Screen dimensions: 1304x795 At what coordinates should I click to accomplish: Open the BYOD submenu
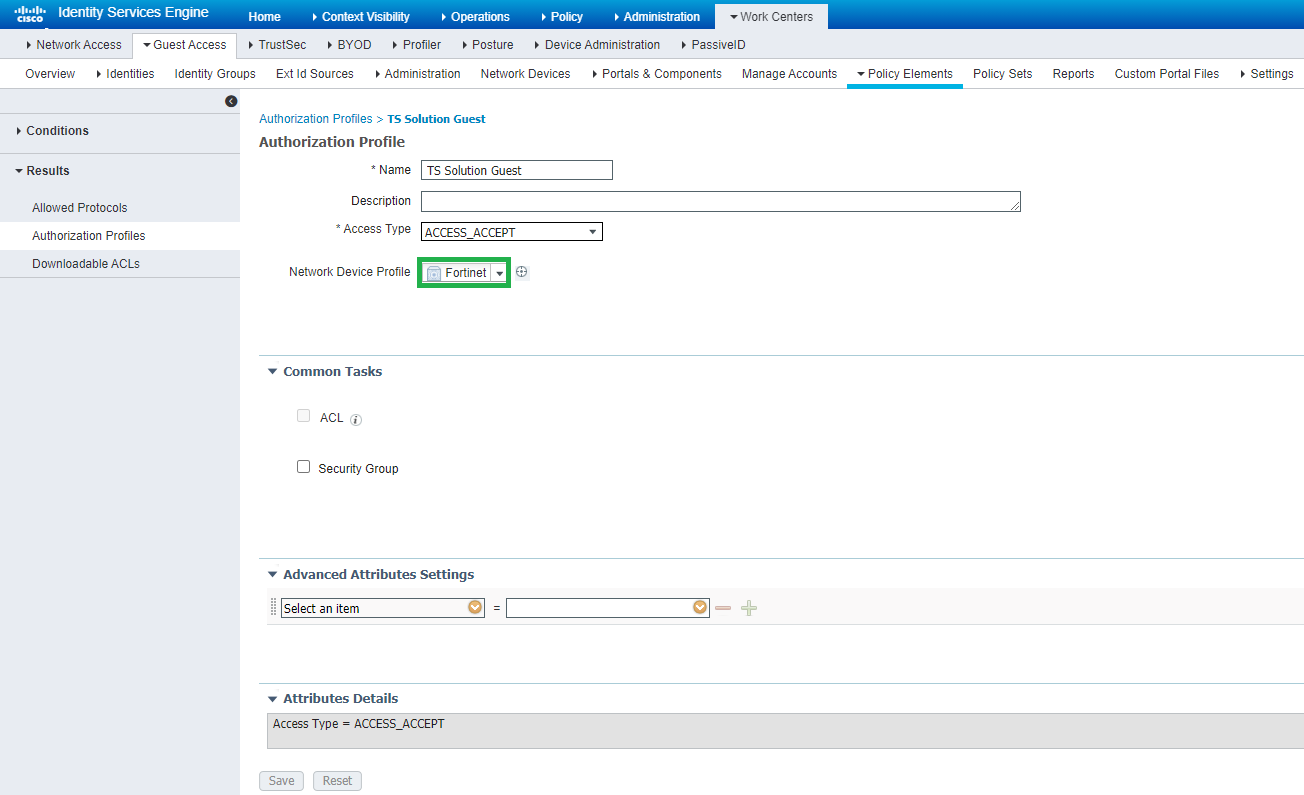click(x=349, y=45)
